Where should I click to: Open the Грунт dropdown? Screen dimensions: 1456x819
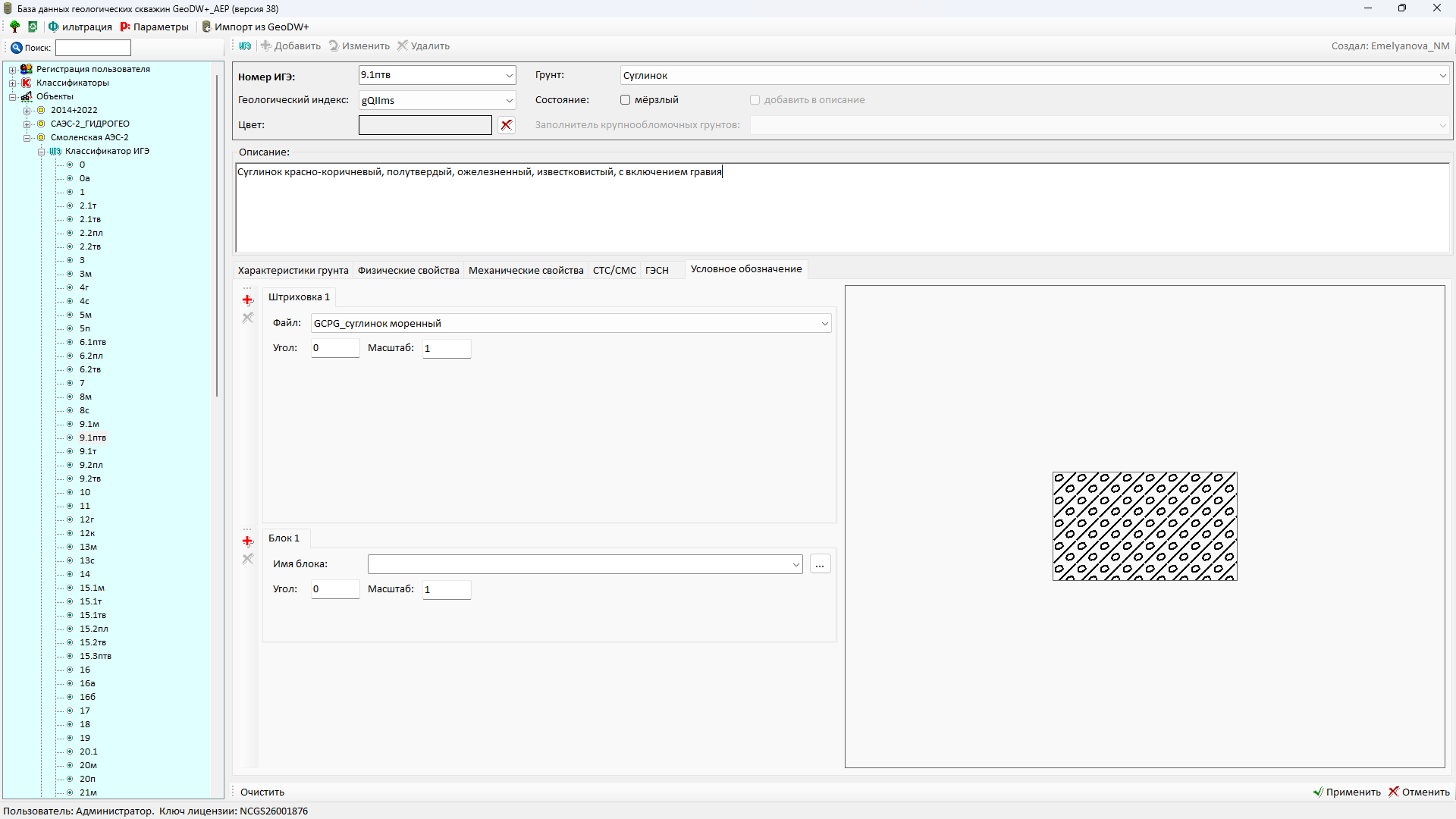(x=1442, y=75)
